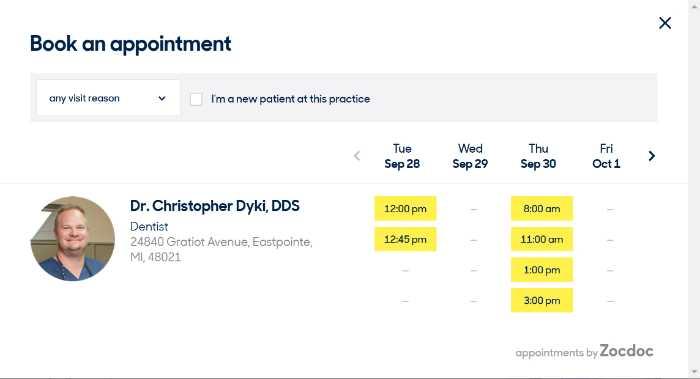Go to previous dates with left chevron
This screenshot has height=379, width=700.
(357, 156)
